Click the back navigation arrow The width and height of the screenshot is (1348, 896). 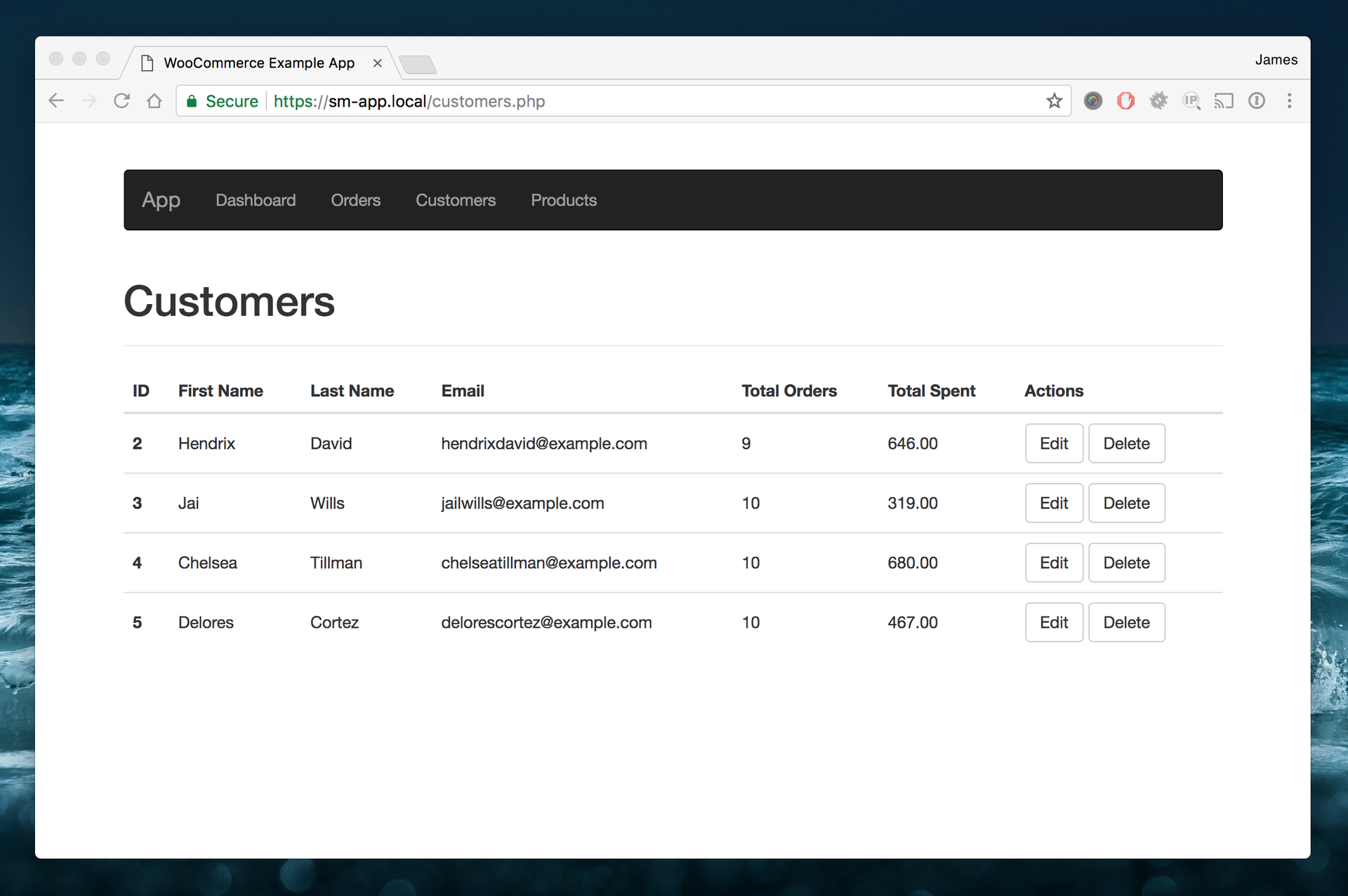55,100
